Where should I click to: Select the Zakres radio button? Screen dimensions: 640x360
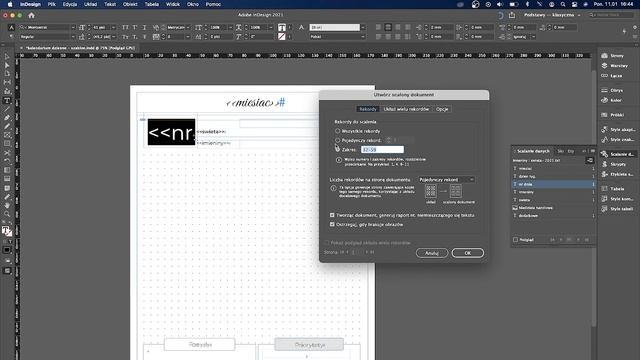pyautogui.click(x=338, y=149)
